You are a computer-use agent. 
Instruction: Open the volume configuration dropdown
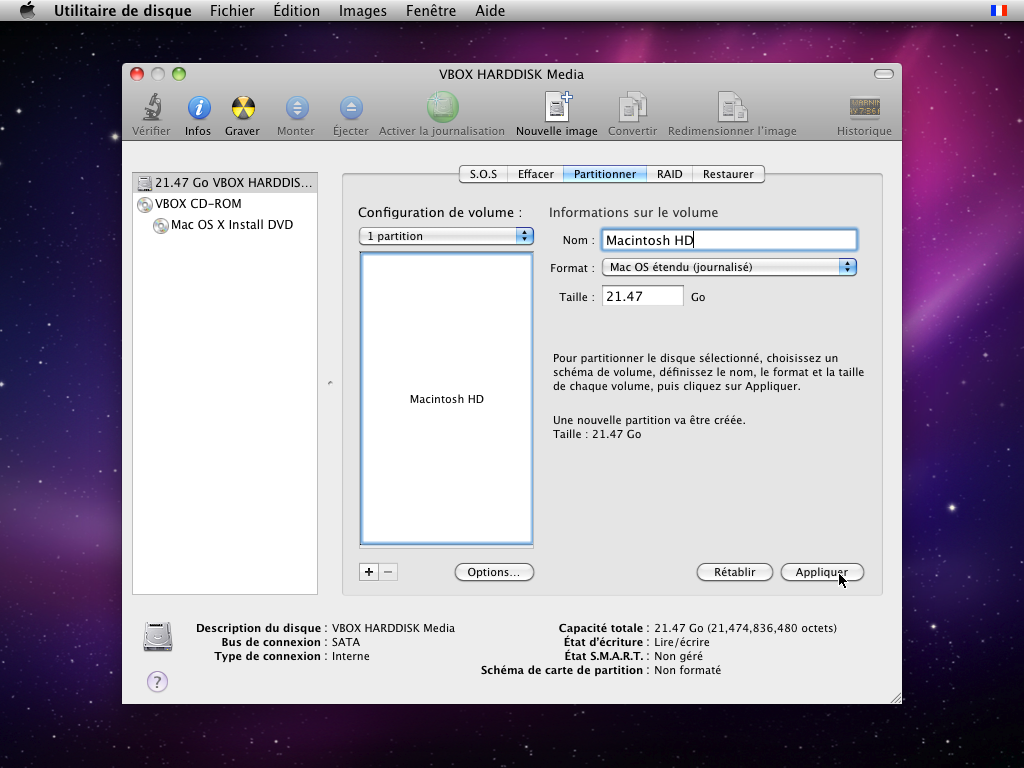446,236
